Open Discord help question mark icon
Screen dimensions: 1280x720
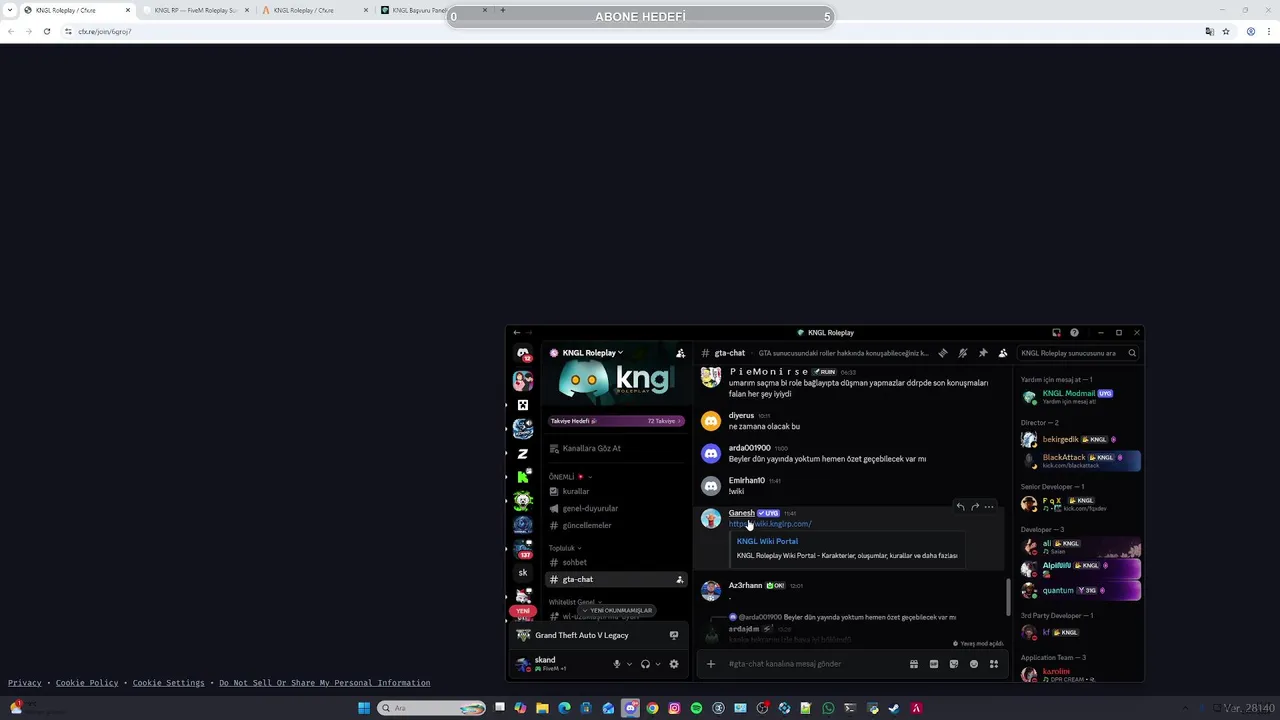tap(1075, 333)
